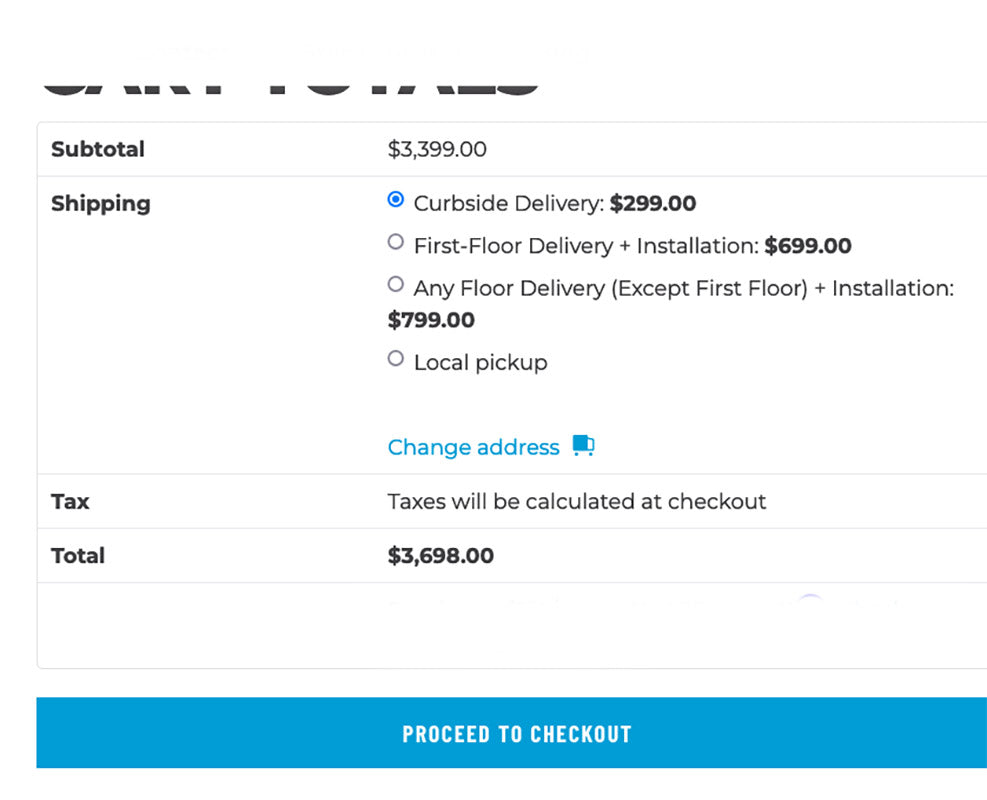Click the $3,399.00 subtotal amount
This screenshot has width=987, height=800.
[x=437, y=149]
